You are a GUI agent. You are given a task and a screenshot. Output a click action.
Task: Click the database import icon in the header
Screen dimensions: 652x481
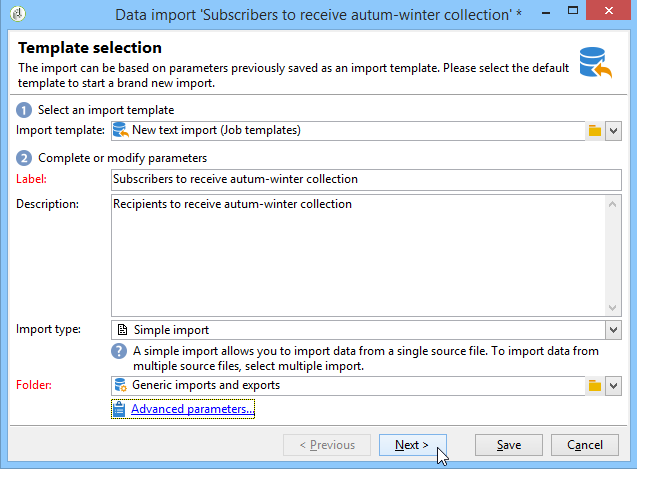coord(594,62)
